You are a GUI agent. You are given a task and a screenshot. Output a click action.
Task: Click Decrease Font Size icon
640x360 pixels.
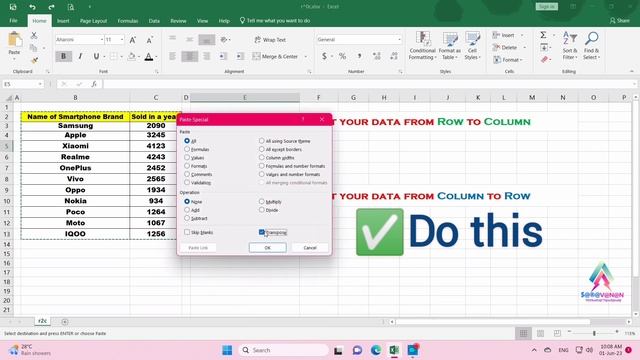[x=149, y=40]
